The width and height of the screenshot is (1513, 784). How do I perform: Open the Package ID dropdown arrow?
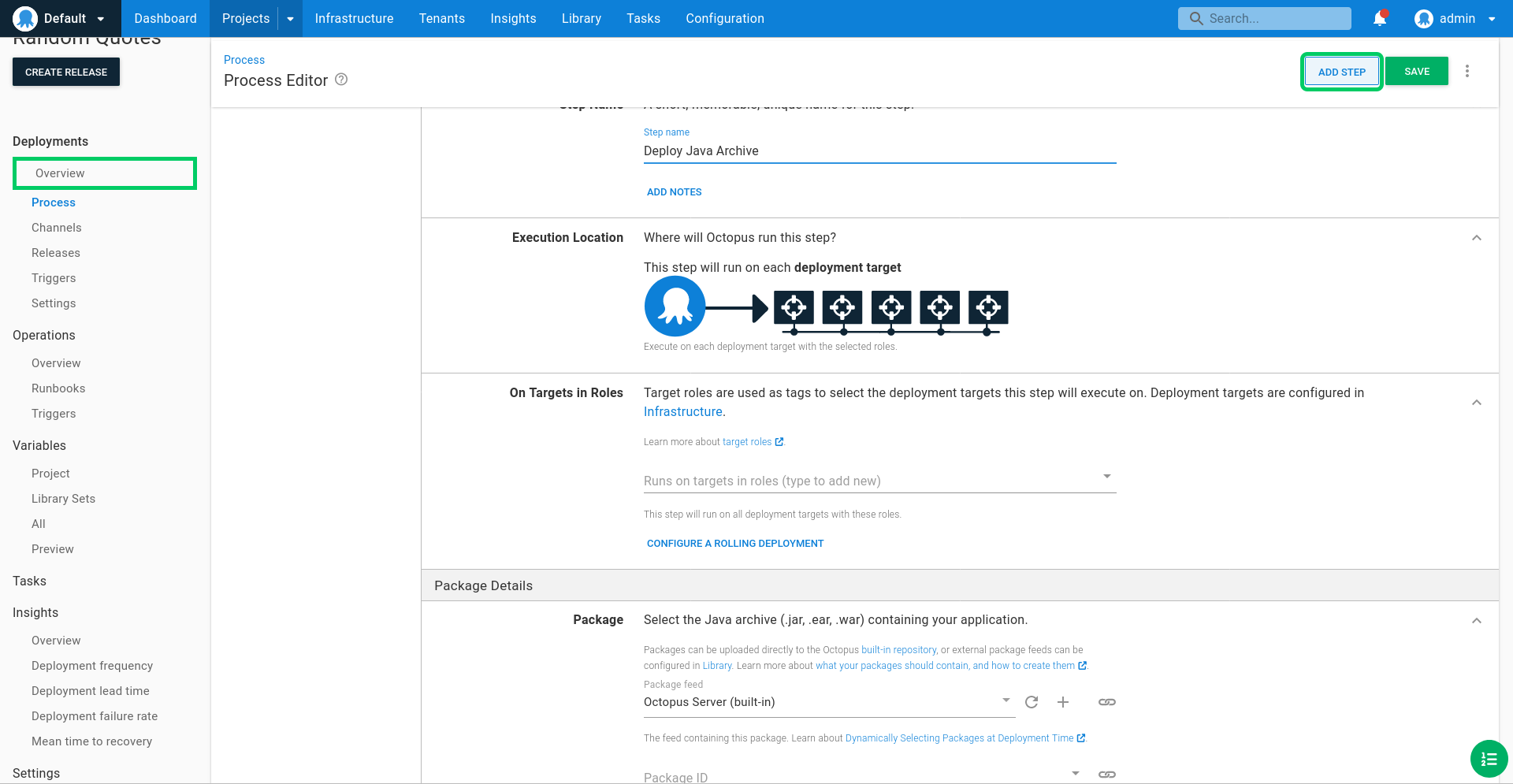1076,773
